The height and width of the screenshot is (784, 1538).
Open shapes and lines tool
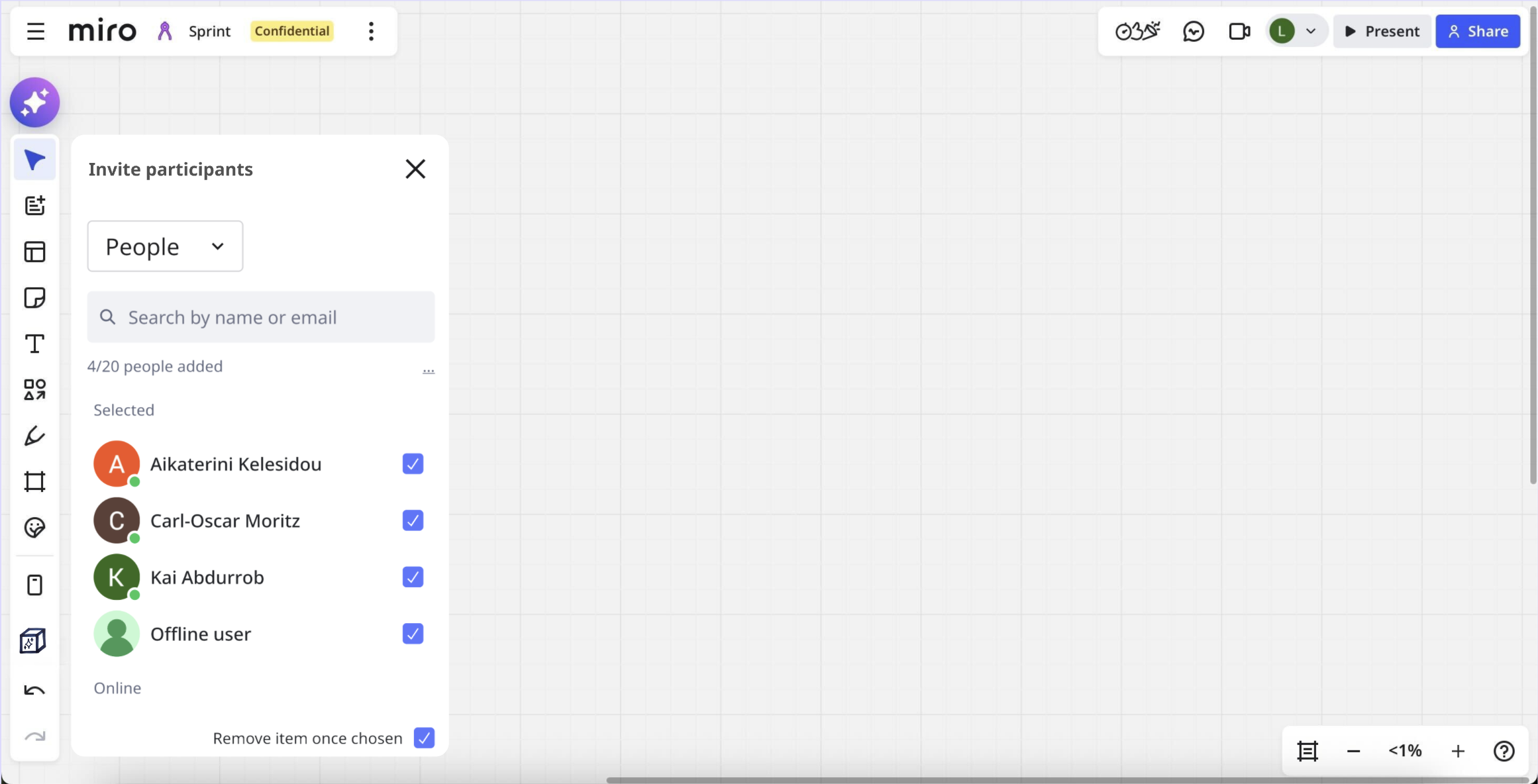(x=35, y=390)
